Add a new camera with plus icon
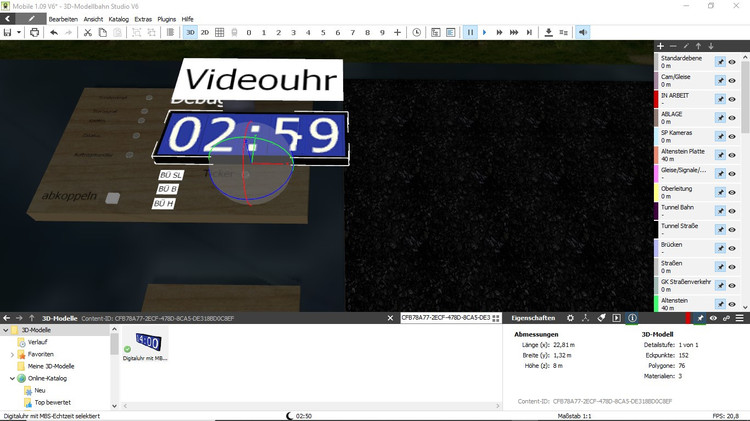This screenshot has width=750, height=421. tap(397, 33)
